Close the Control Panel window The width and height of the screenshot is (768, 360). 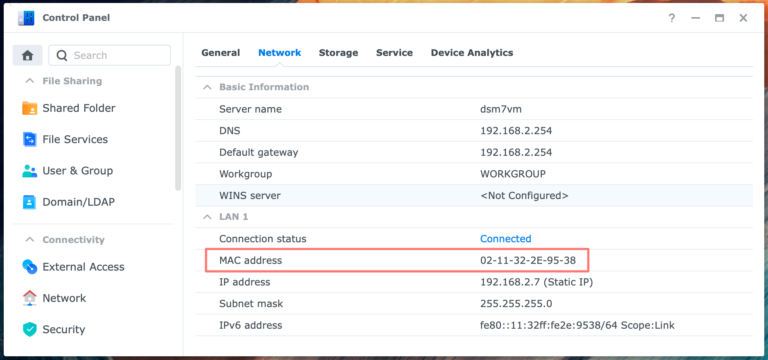pos(743,18)
